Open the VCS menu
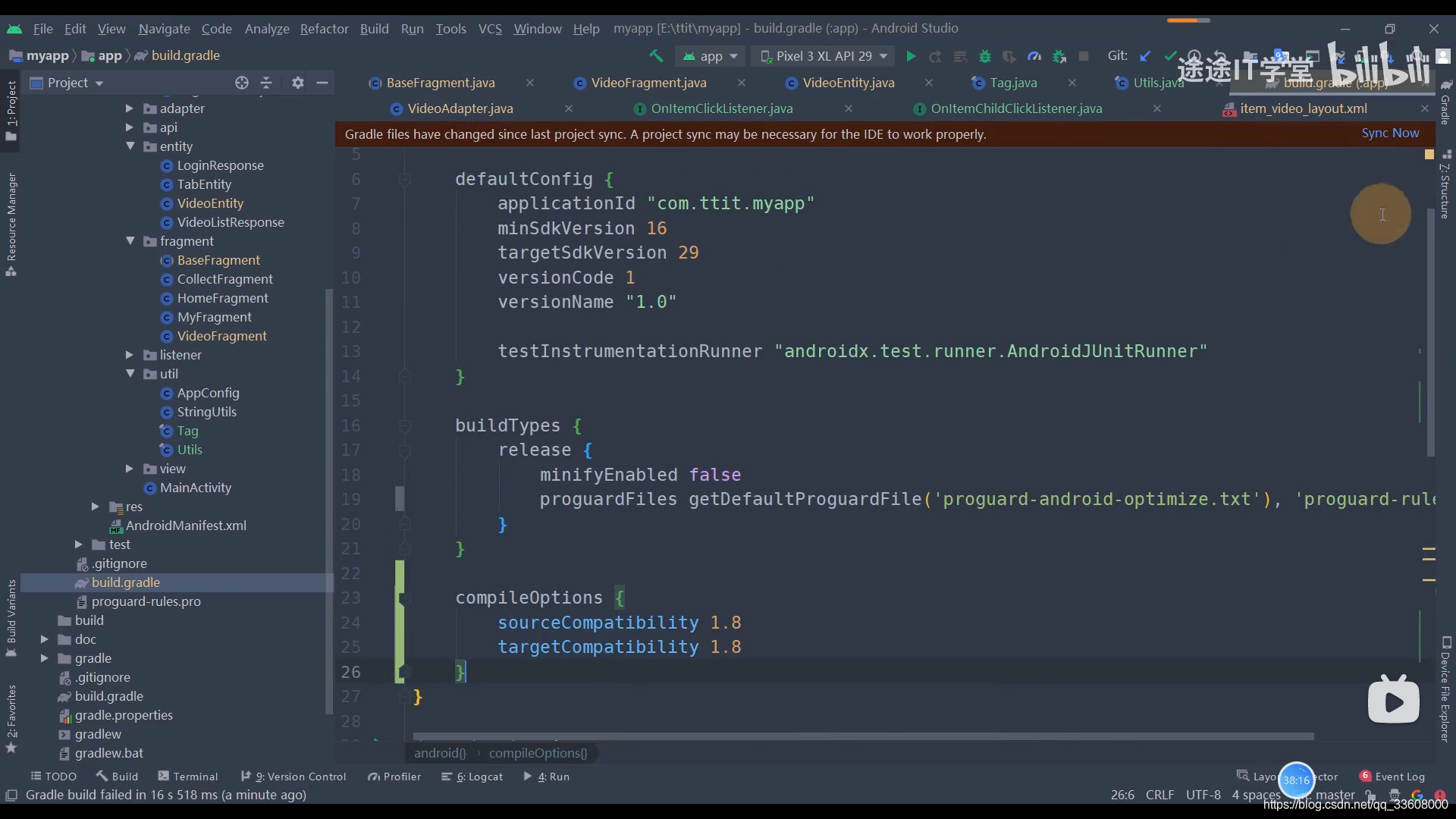This screenshot has height=819, width=1456. point(490,29)
